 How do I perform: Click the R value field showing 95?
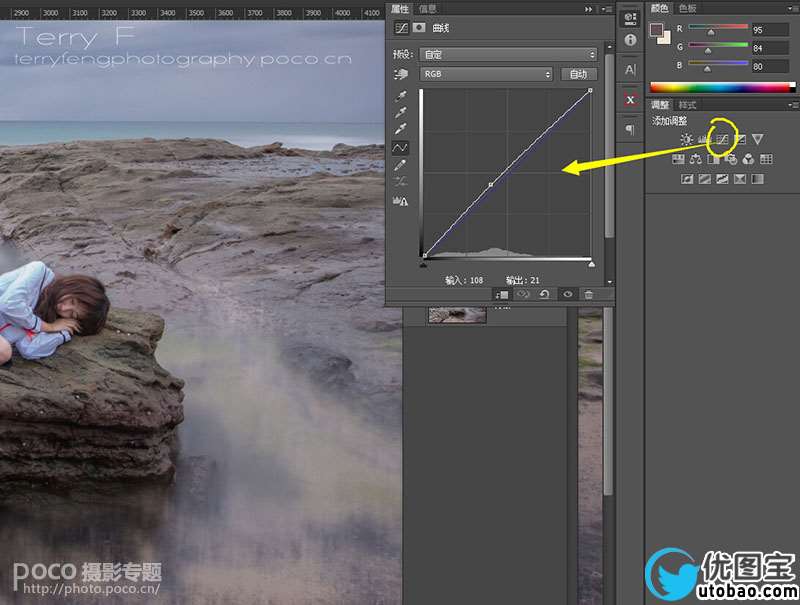(x=770, y=30)
